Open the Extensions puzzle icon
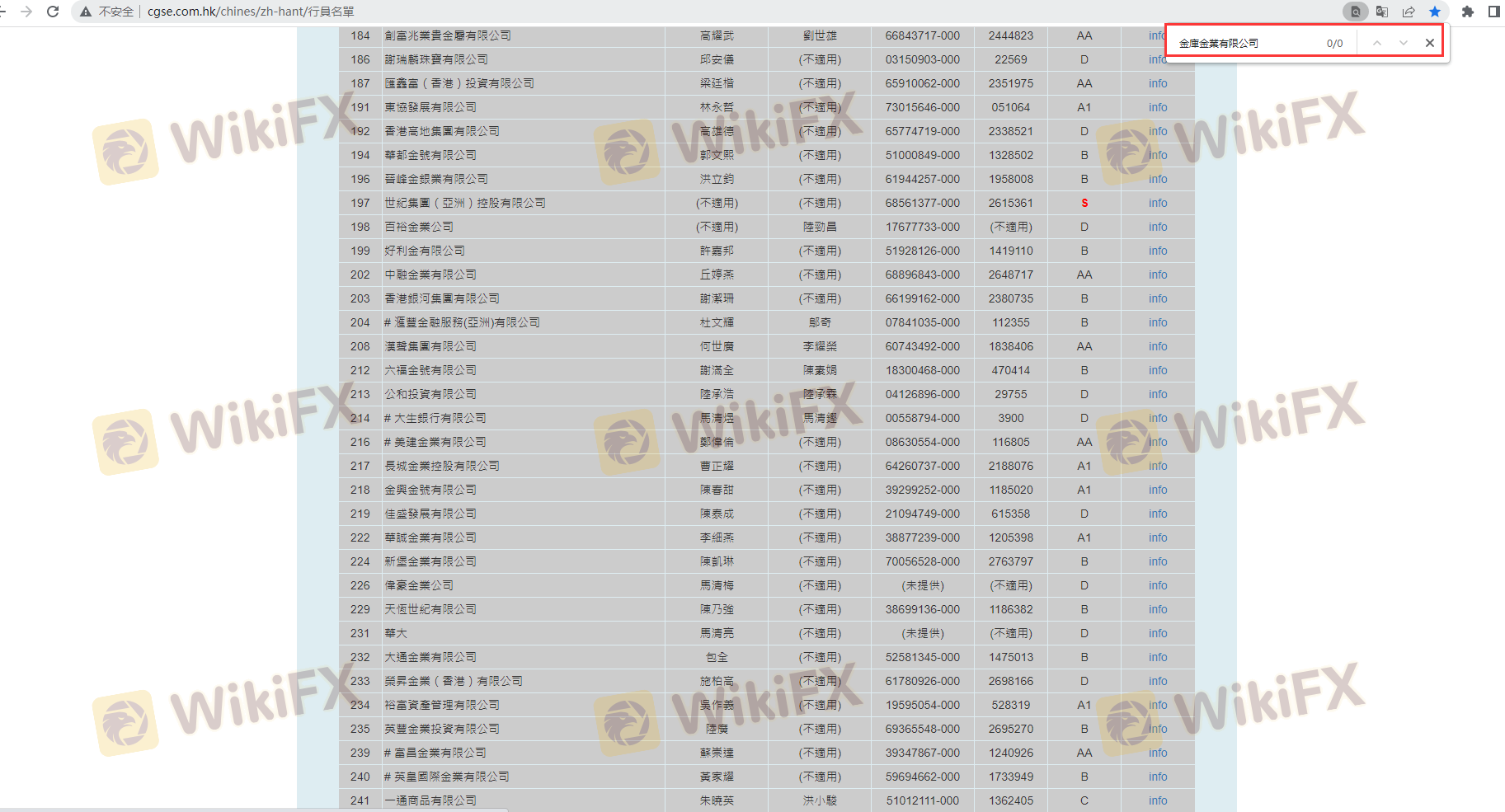This screenshot has height=812, width=1505. [x=1467, y=12]
